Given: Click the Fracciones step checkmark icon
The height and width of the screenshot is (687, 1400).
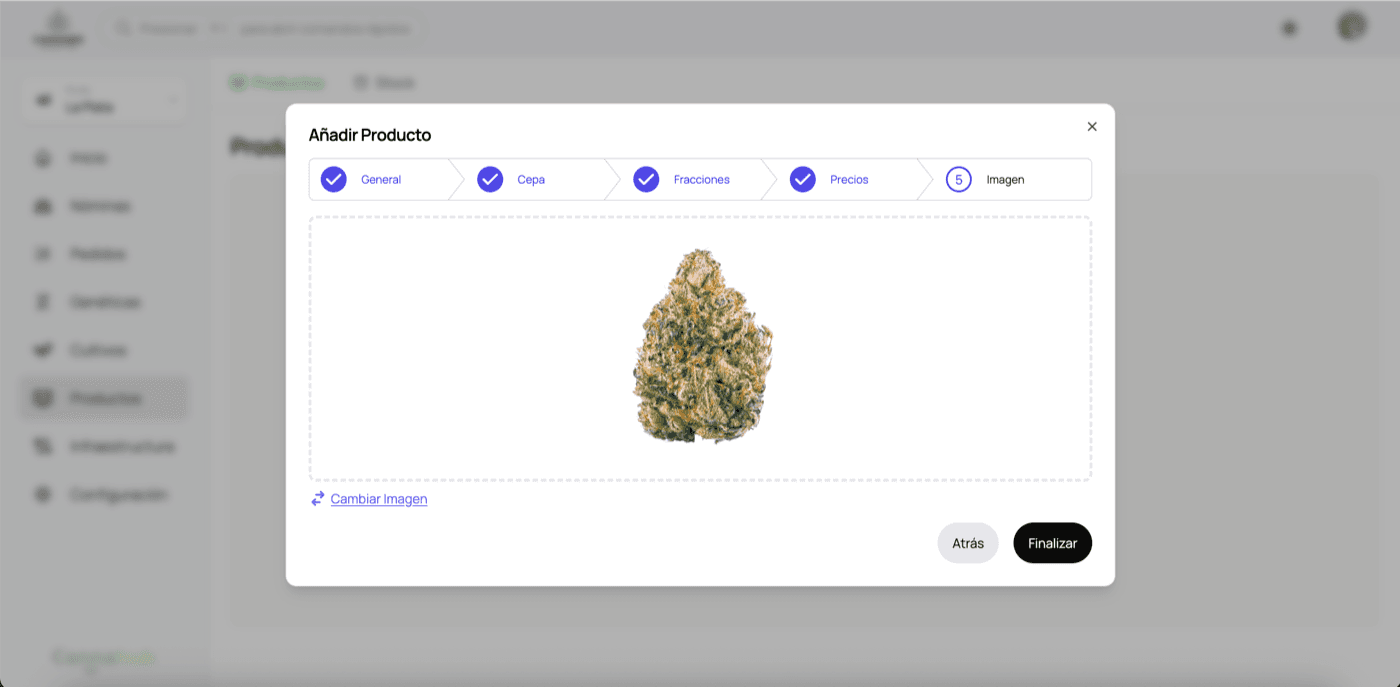Looking at the screenshot, I should (647, 180).
